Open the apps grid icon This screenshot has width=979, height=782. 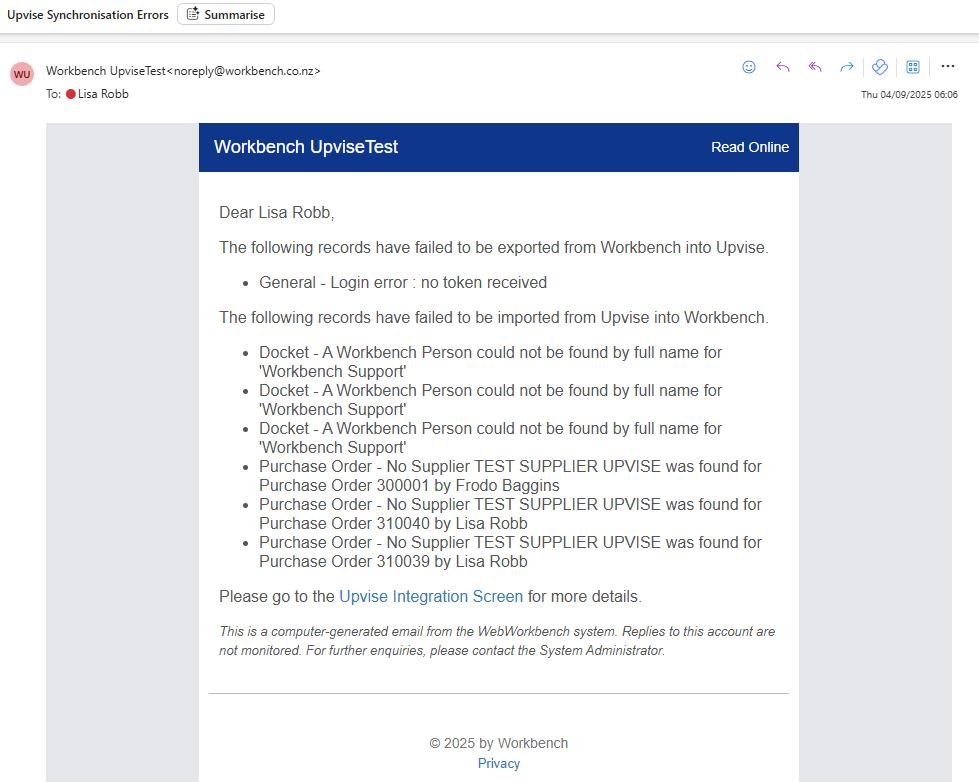[913, 67]
